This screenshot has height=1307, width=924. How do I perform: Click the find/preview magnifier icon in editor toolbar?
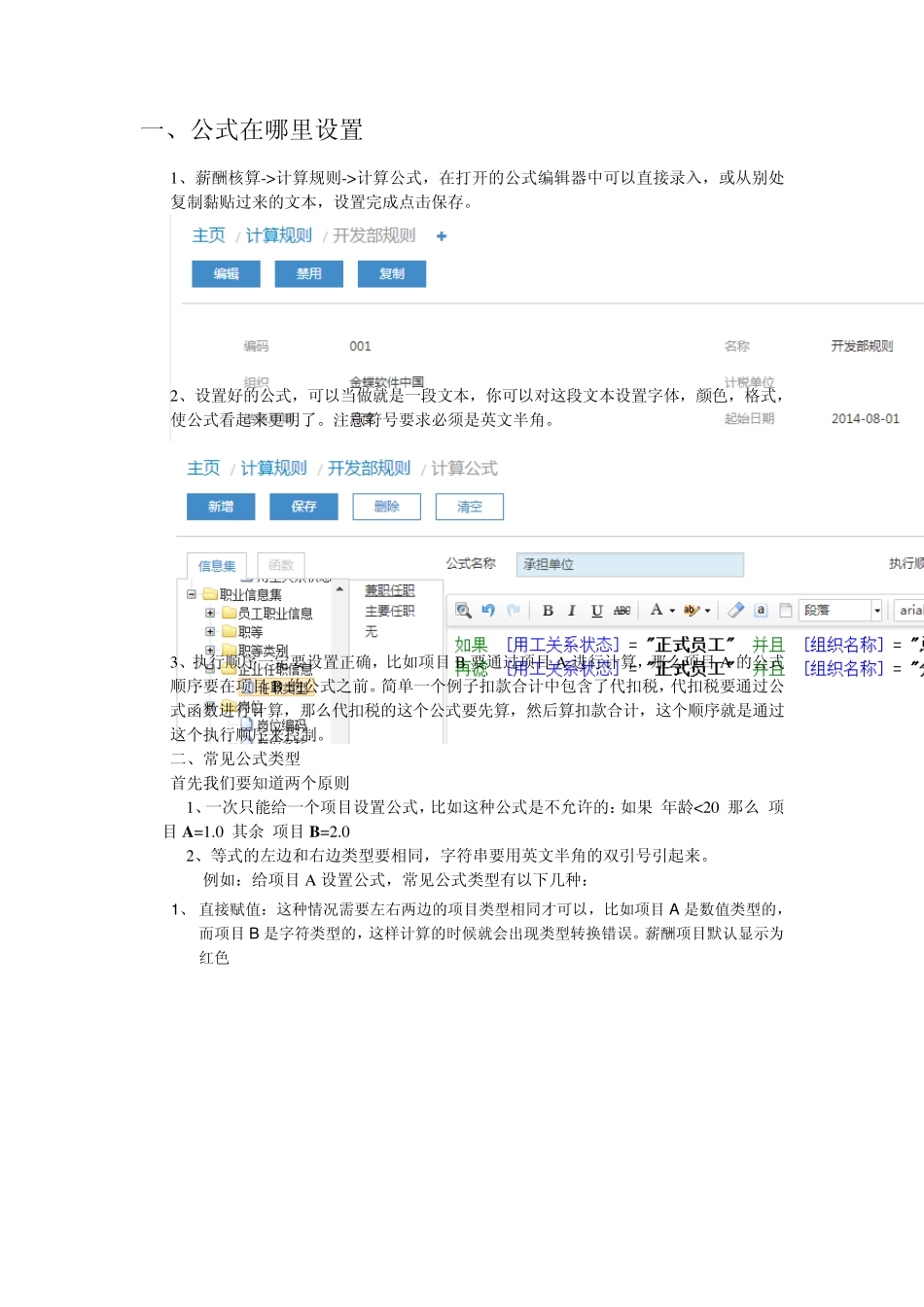pyautogui.click(x=463, y=611)
